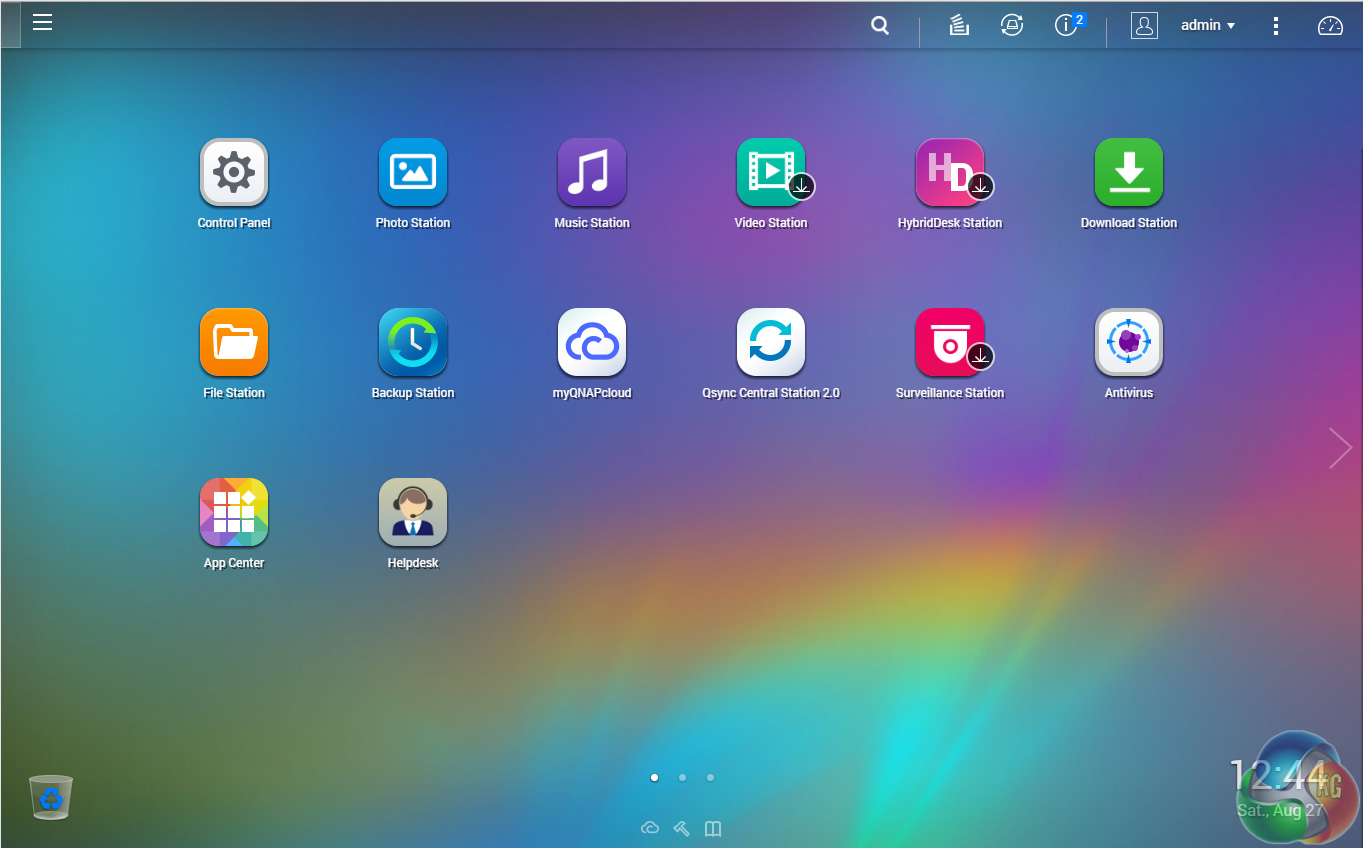
Task: Expand the admin user dropdown
Action: click(1207, 26)
